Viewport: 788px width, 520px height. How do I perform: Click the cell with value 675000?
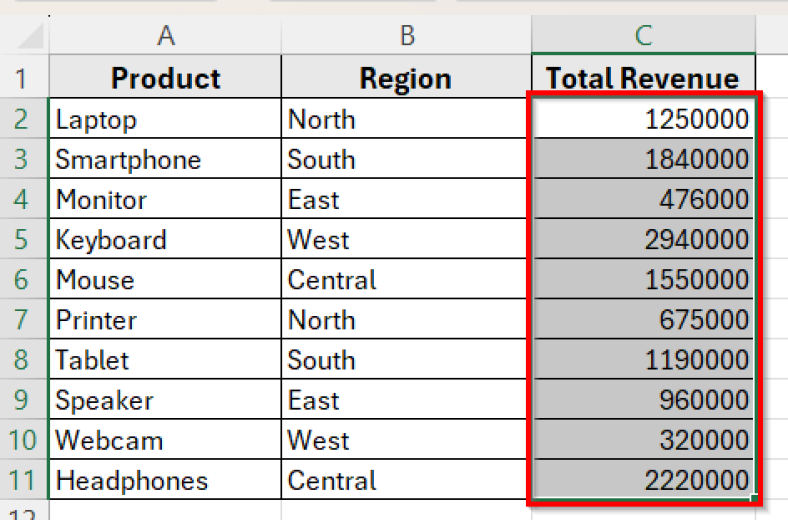[x=643, y=320]
